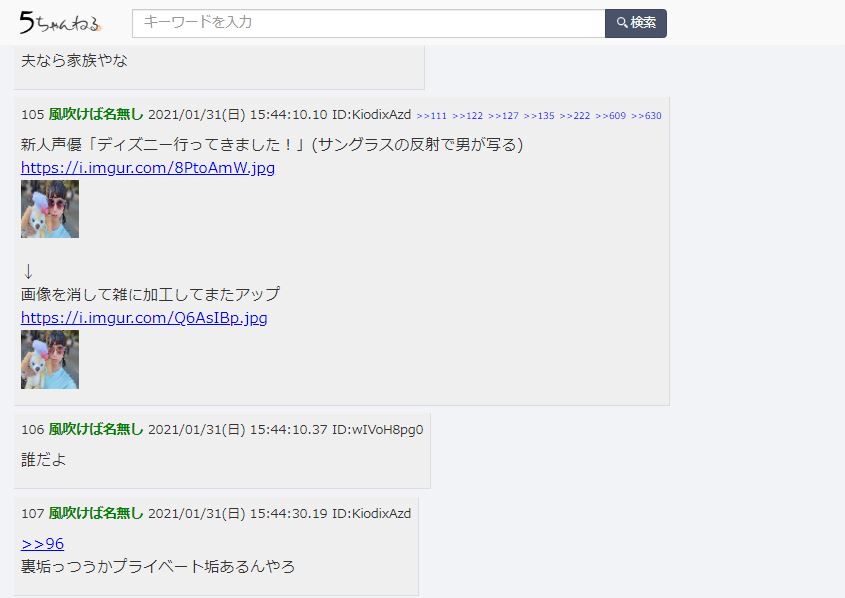Click post number 107
This screenshot has height=598, width=845.
pyautogui.click(x=32, y=513)
